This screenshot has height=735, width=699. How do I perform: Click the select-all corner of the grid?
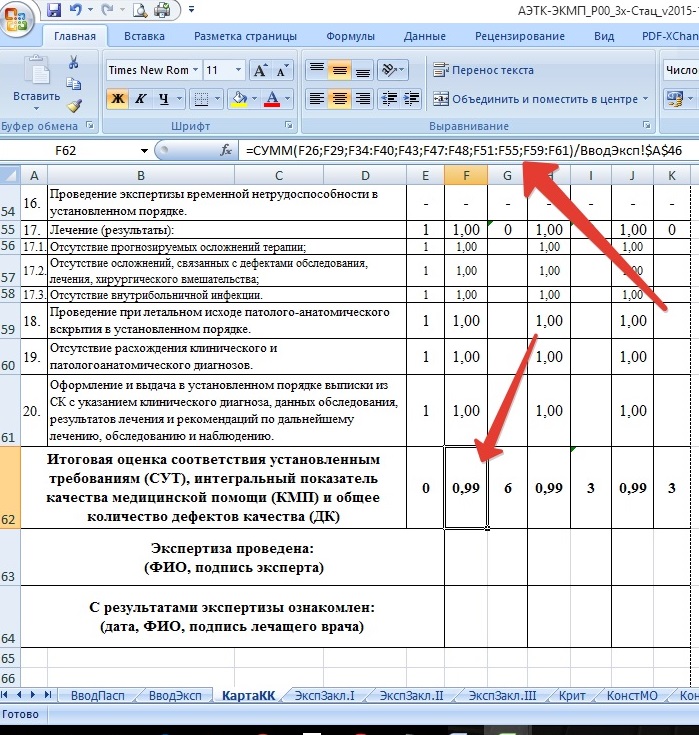[x=10, y=175]
